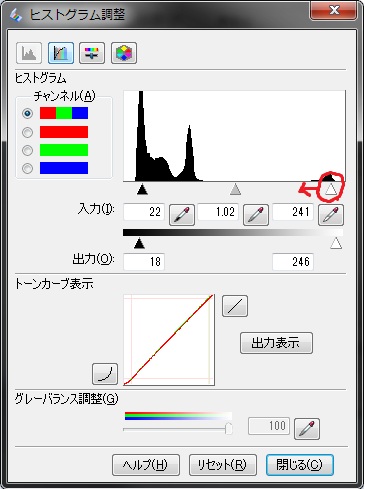Click the blue channel color bar
The height and width of the screenshot is (489, 365).
tap(64, 168)
